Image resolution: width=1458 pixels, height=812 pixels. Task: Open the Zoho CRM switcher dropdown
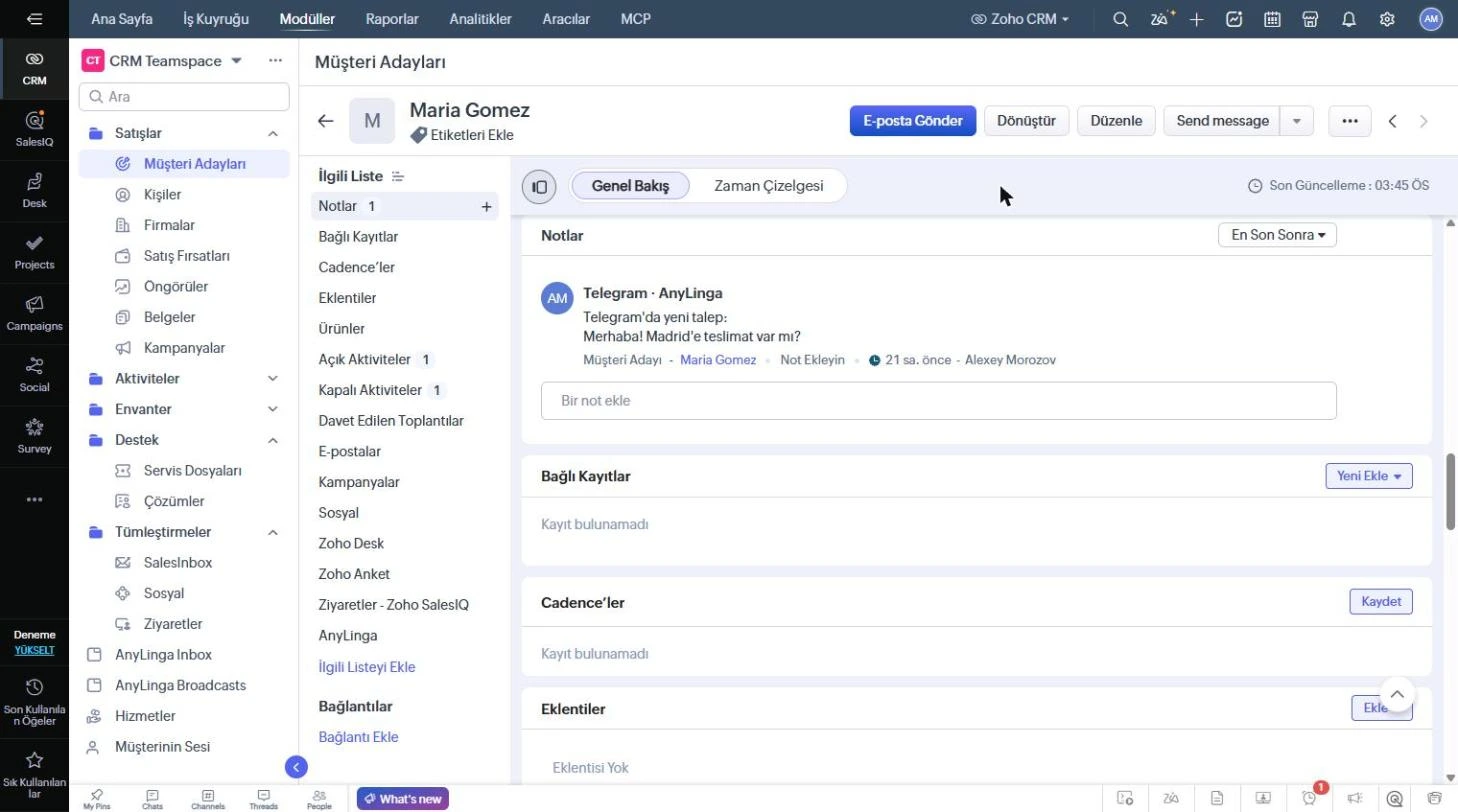(1020, 19)
